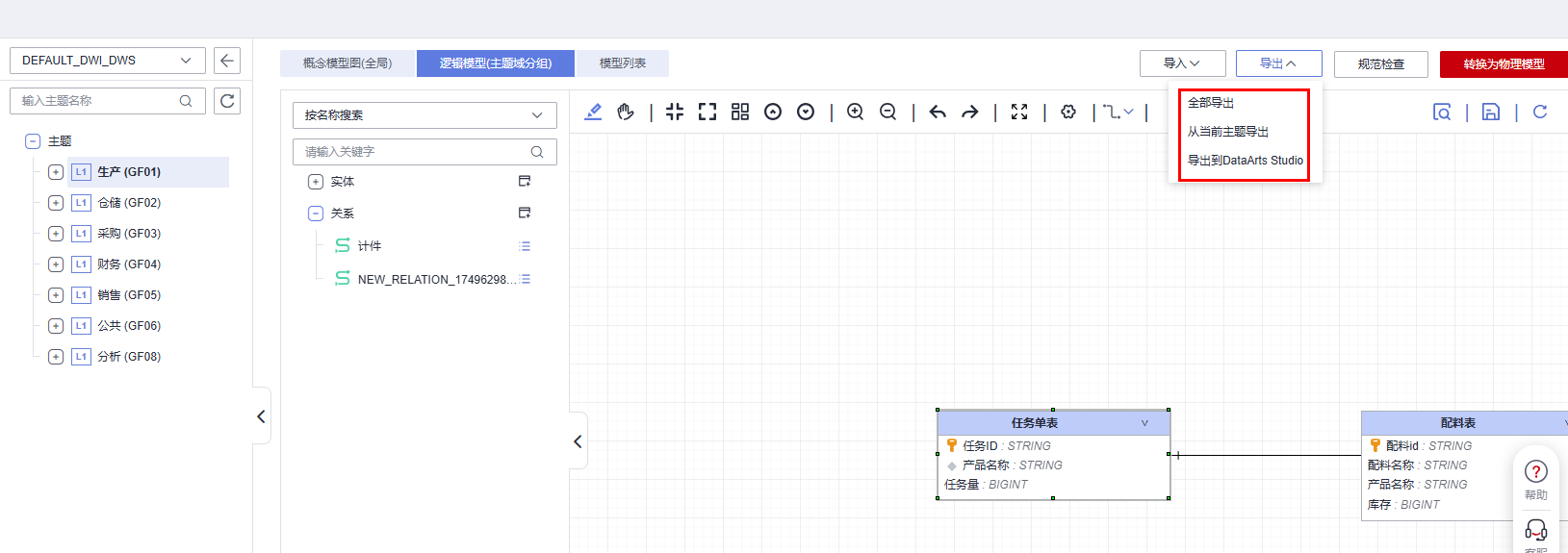Image resolution: width=1568 pixels, height=553 pixels.
Task: Collapse the entity list panel arrow
Action: [x=578, y=441]
